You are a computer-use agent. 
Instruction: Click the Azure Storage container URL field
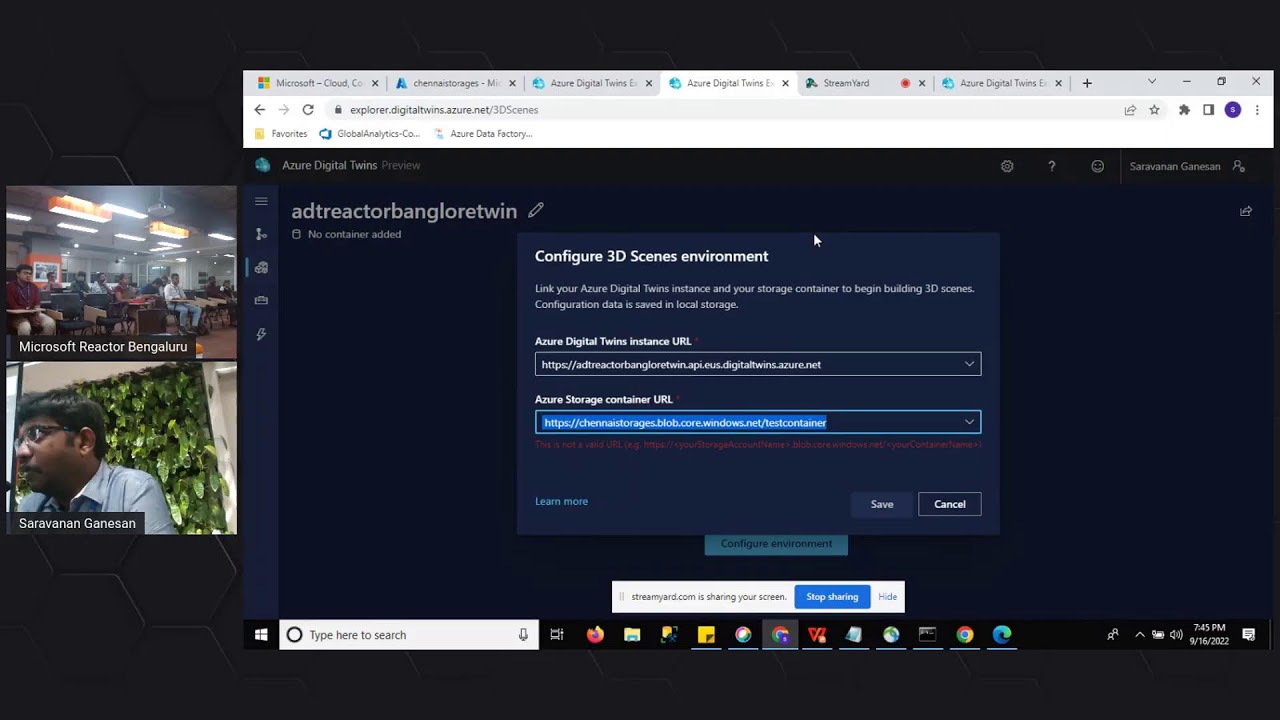pos(758,422)
